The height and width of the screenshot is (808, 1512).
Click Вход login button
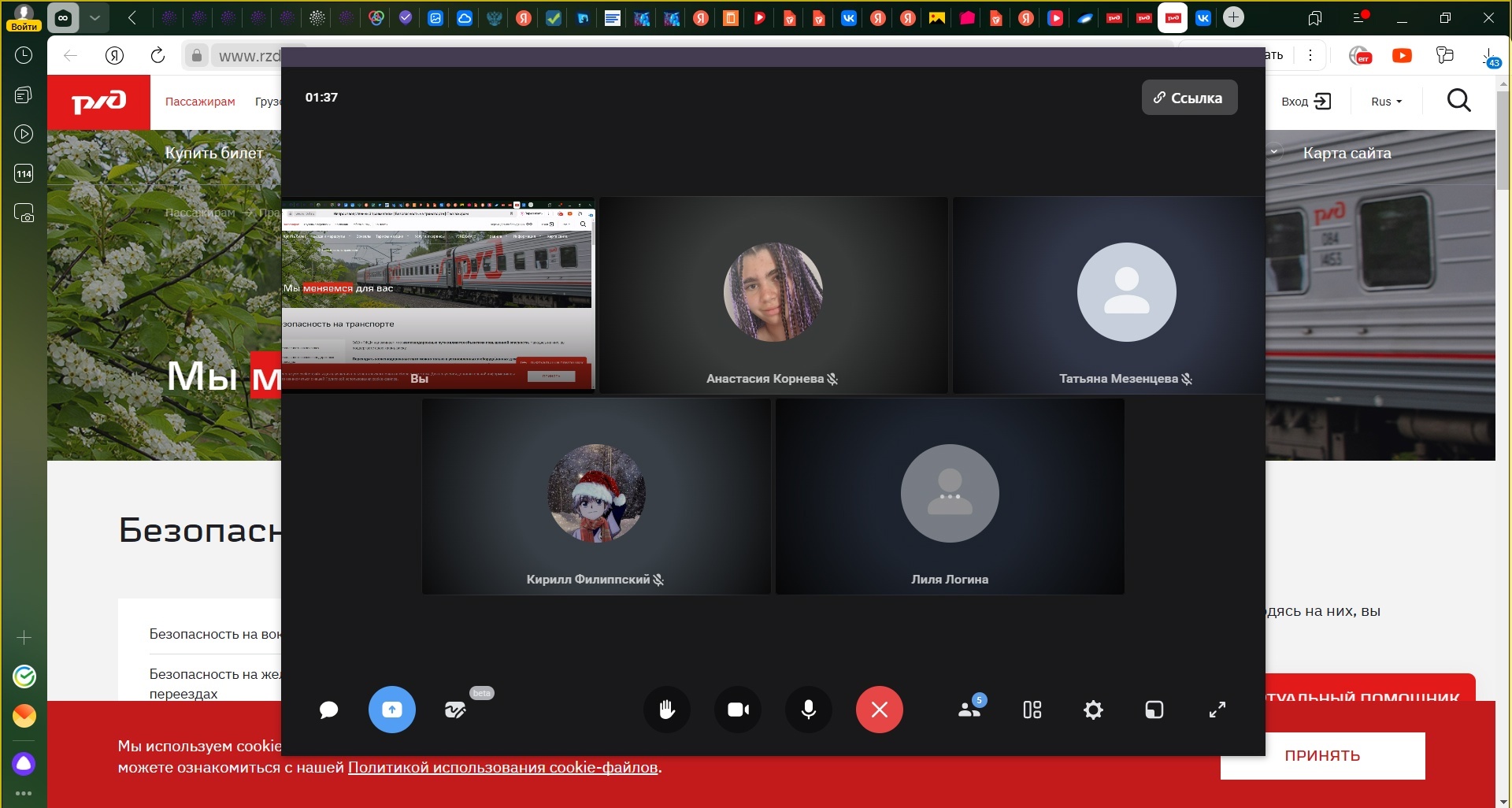point(1306,102)
